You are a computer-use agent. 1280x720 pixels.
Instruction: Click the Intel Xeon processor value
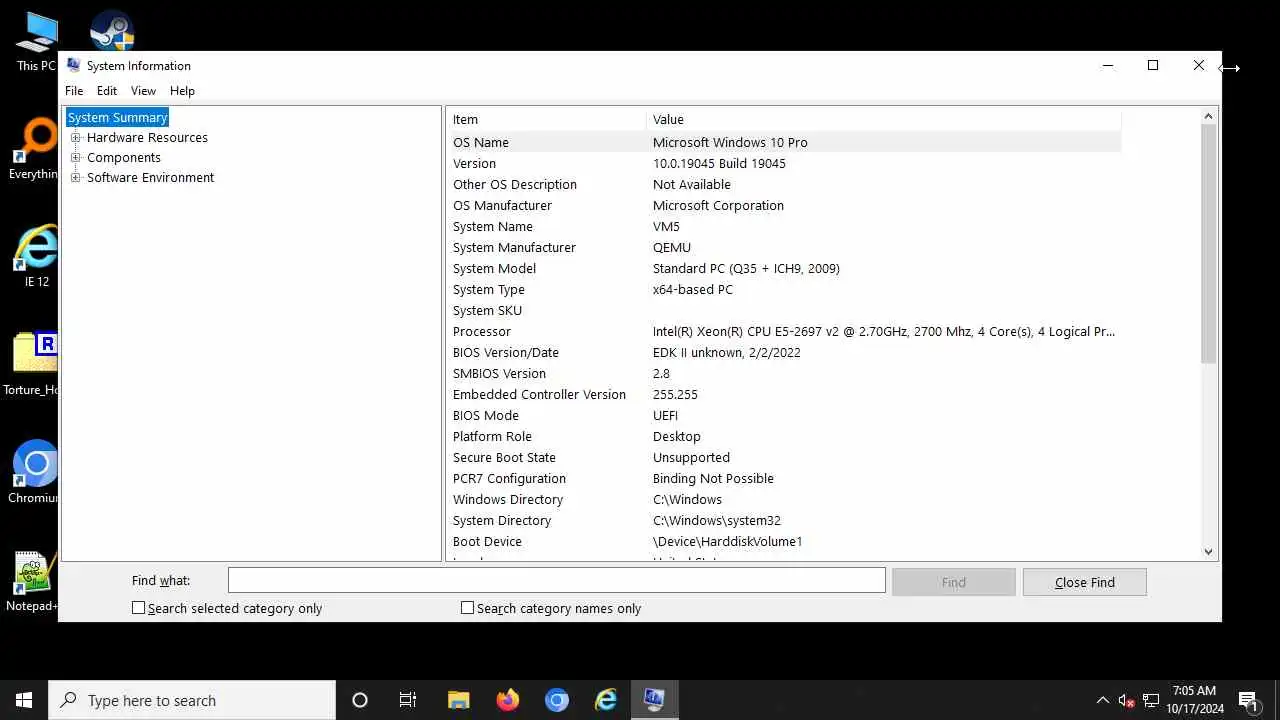tap(884, 331)
